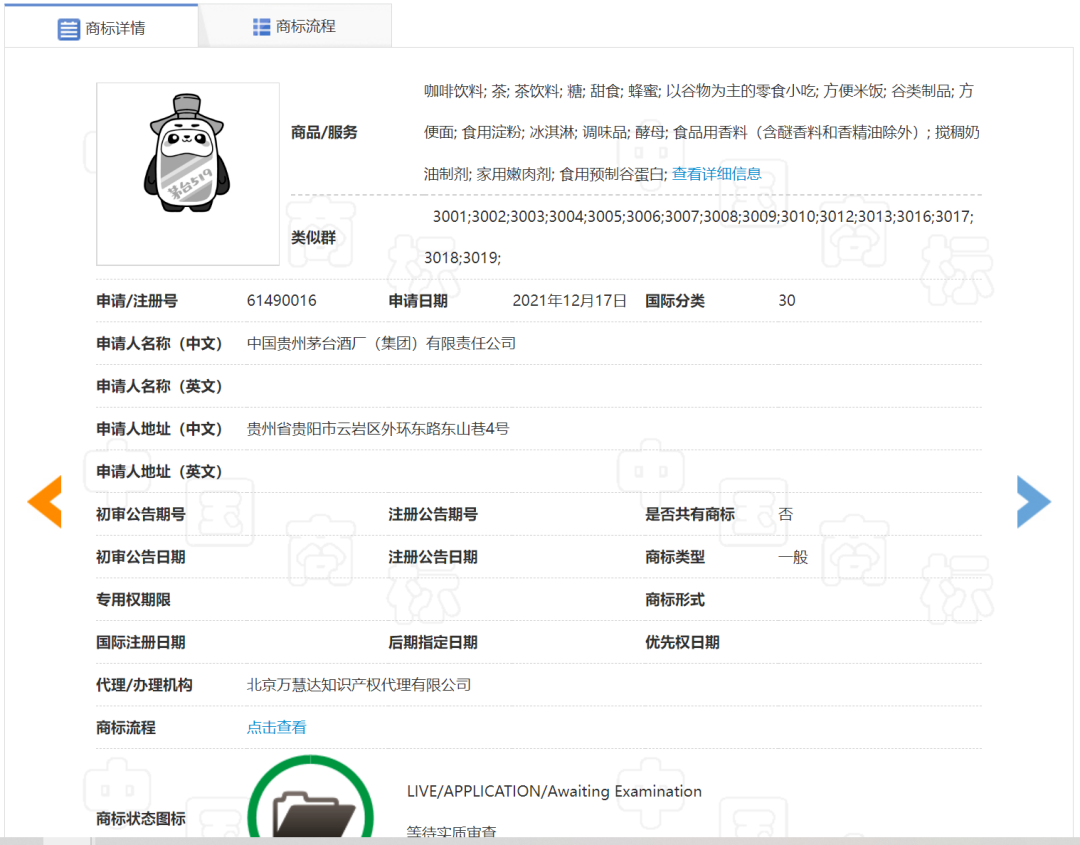Image resolution: width=1080 pixels, height=845 pixels.
Task: Click the grid icon beside 商标流程
Action: pyautogui.click(x=261, y=27)
